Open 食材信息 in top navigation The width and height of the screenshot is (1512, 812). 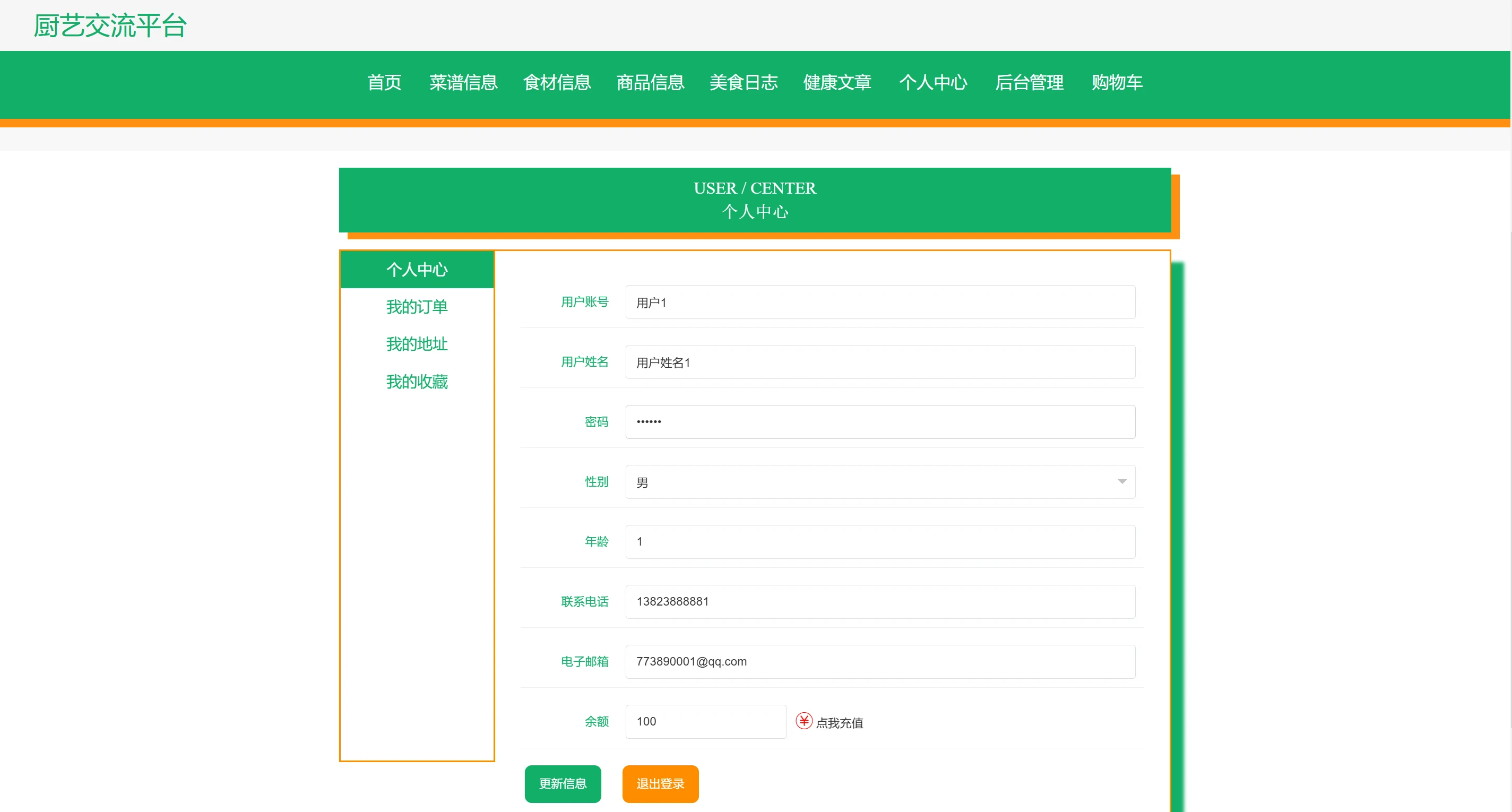(556, 82)
